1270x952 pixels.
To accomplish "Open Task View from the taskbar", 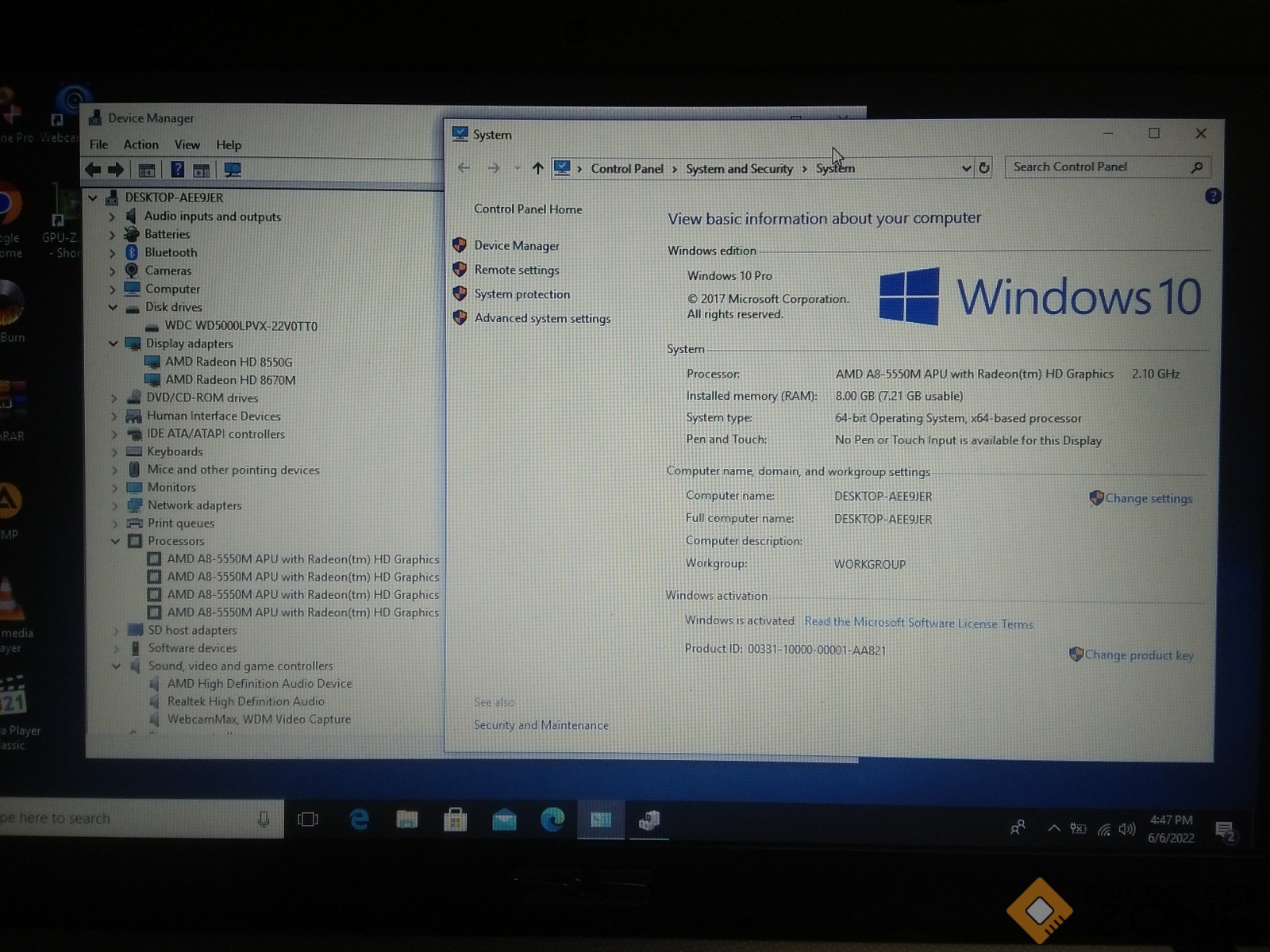I will point(308,820).
